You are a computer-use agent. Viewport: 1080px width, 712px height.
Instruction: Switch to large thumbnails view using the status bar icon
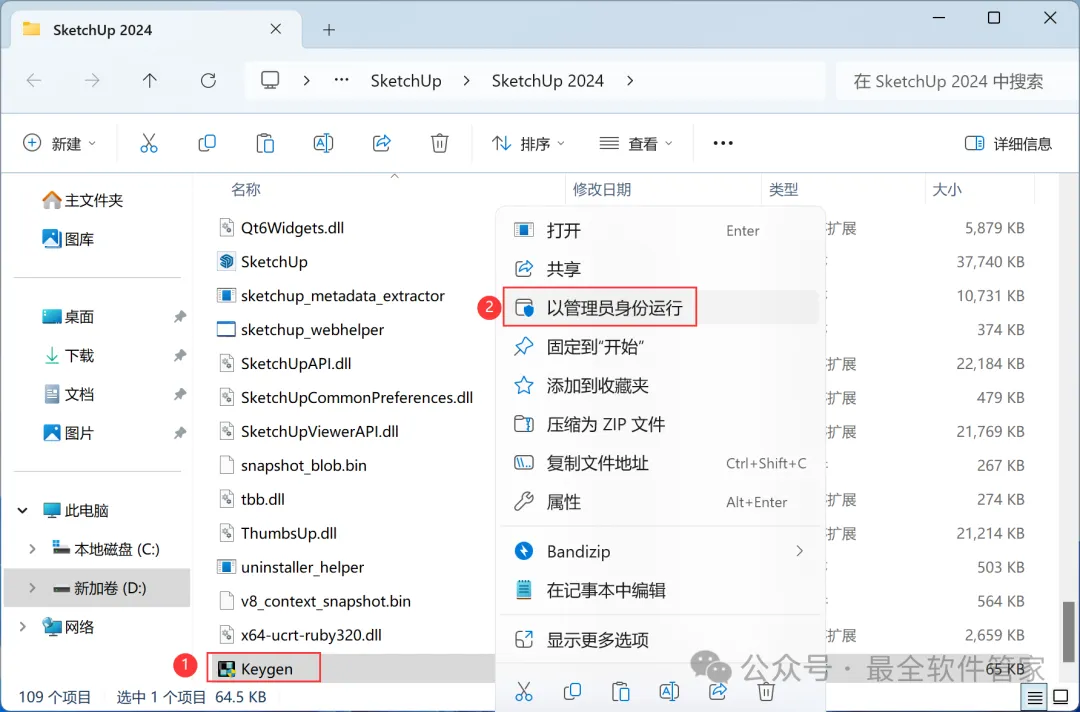[x=1061, y=698]
